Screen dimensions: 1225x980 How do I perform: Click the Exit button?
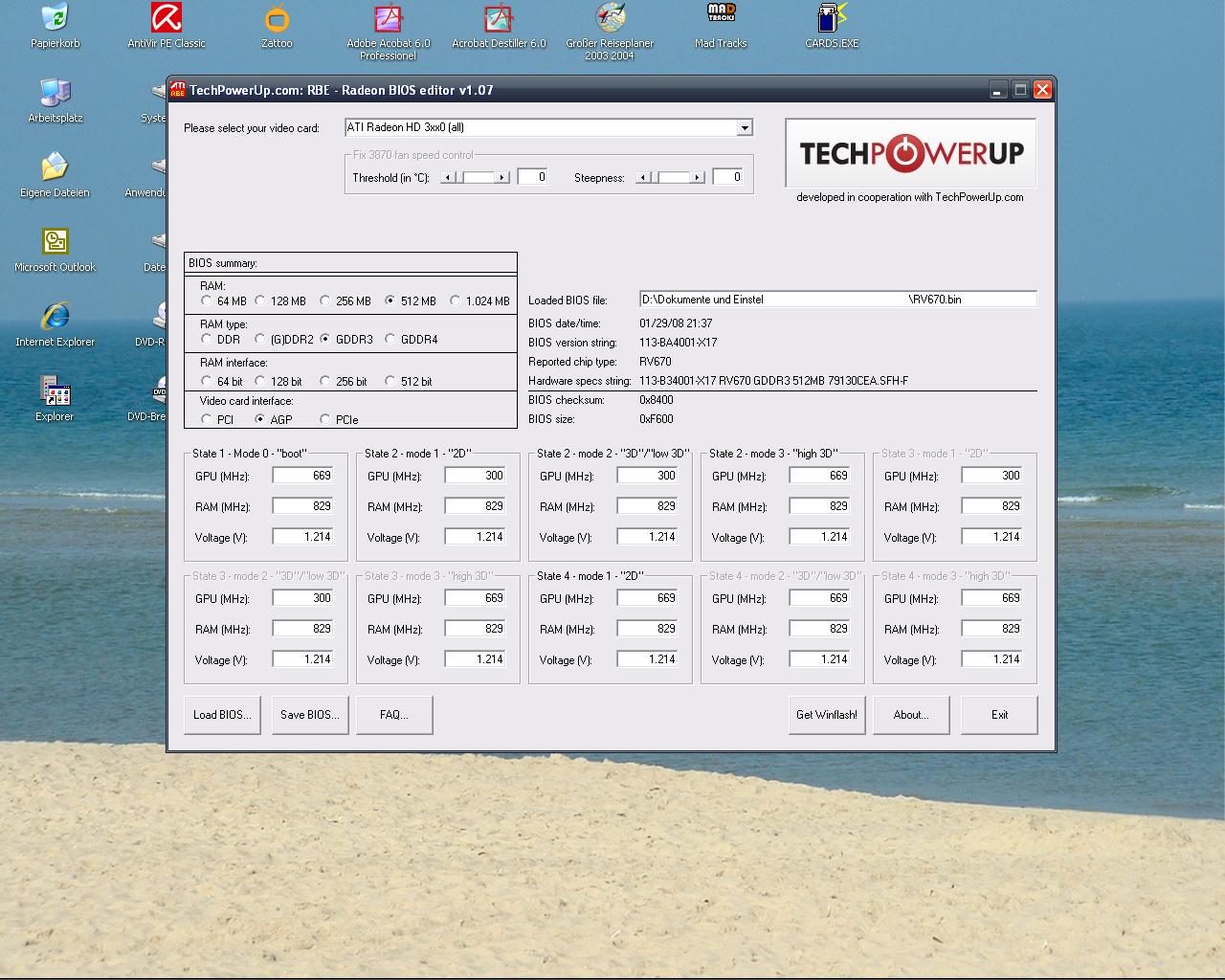(x=999, y=715)
